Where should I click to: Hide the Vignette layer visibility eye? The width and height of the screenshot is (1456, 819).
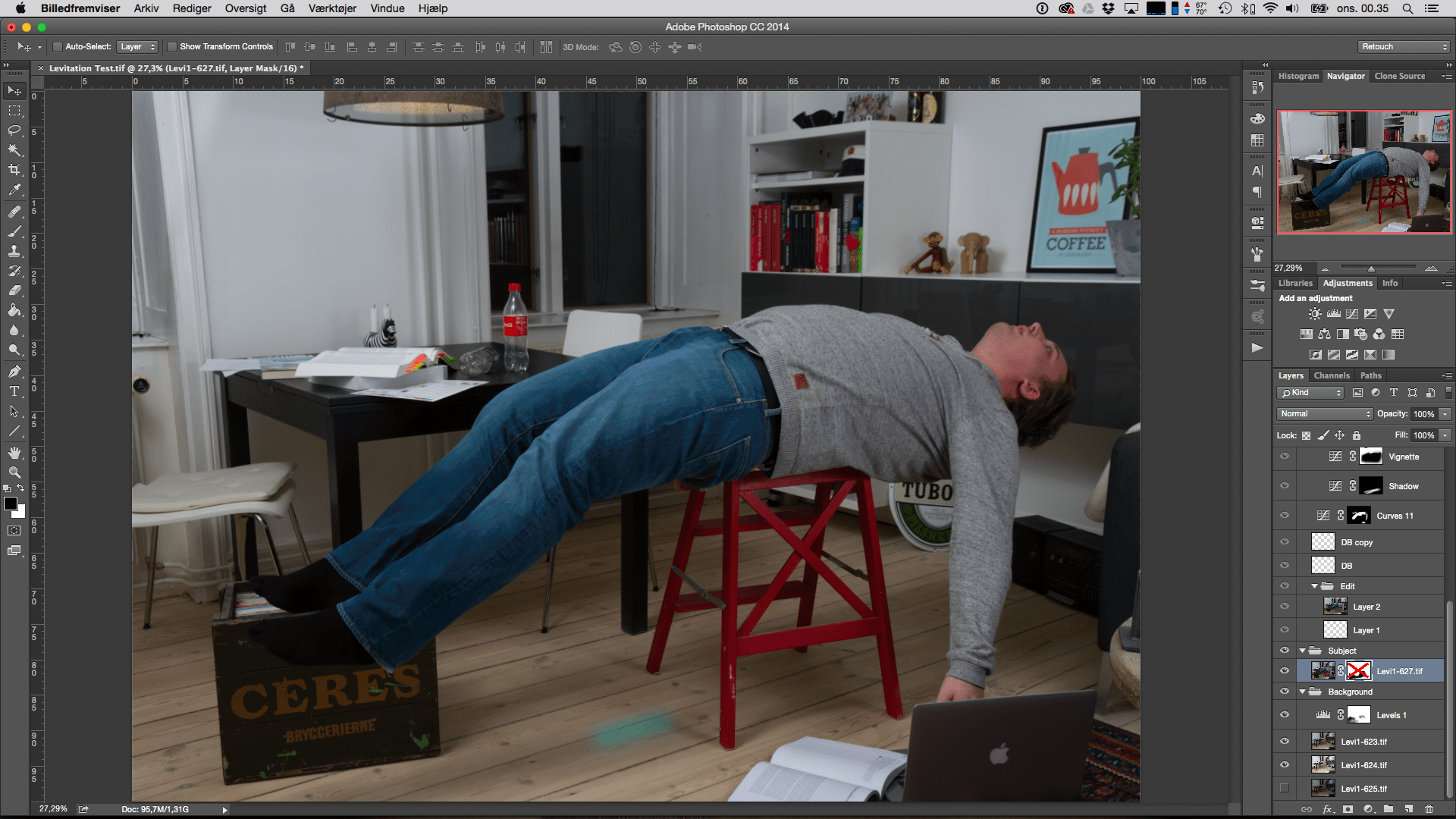point(1285,457)
